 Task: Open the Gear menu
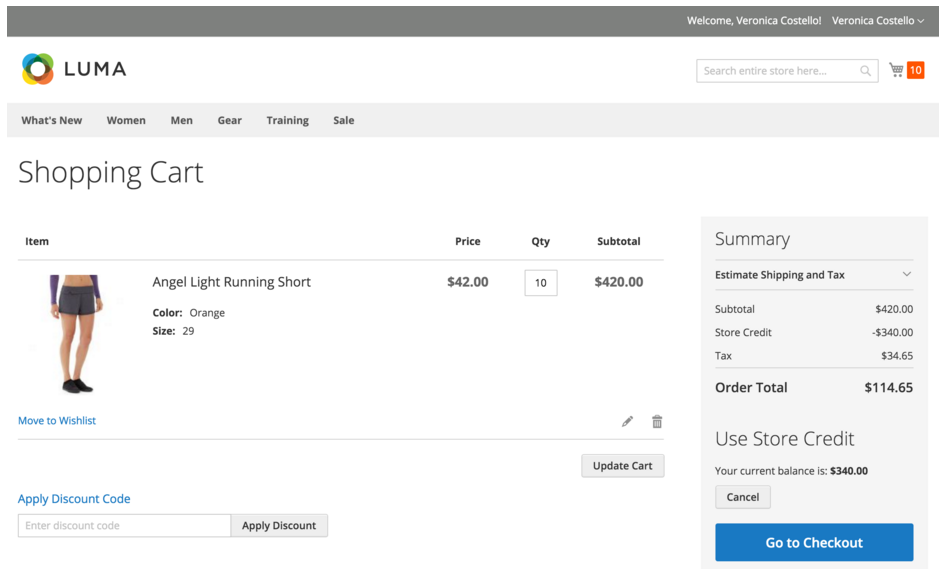coord(230,120)
